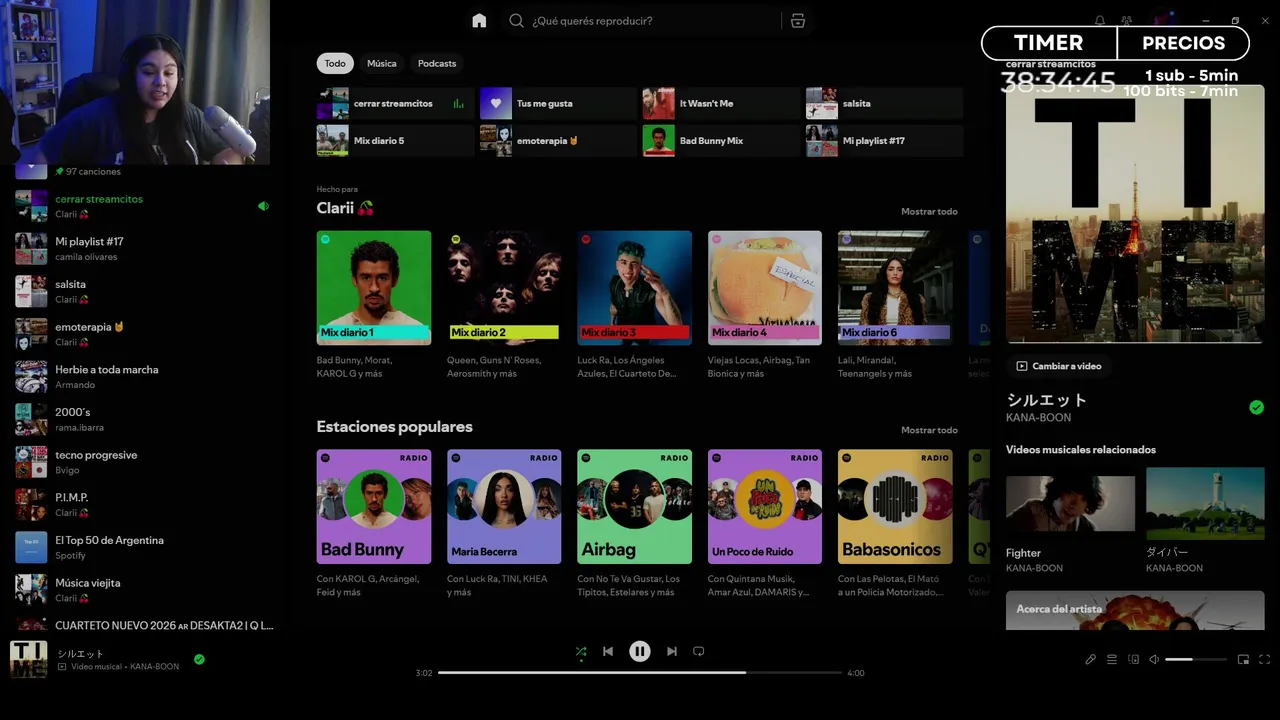The image size is (1280, 720).
Task: Open It Wasn't Me shortcut
Action: (x=721, y=103)
